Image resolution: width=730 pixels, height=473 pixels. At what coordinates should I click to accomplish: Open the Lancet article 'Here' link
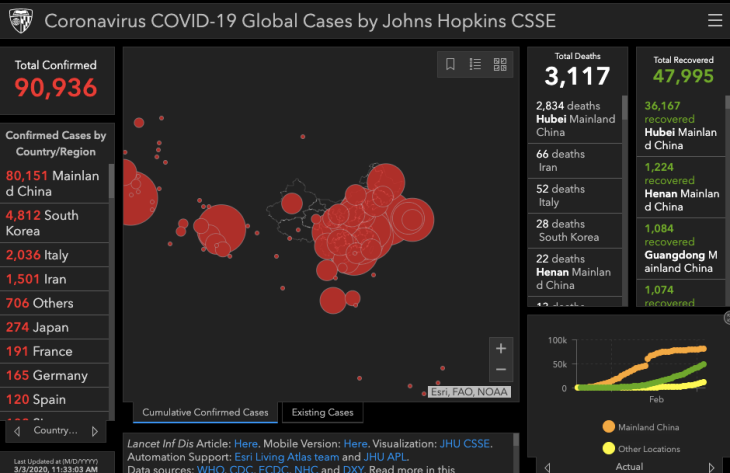[x=245, y=444]
